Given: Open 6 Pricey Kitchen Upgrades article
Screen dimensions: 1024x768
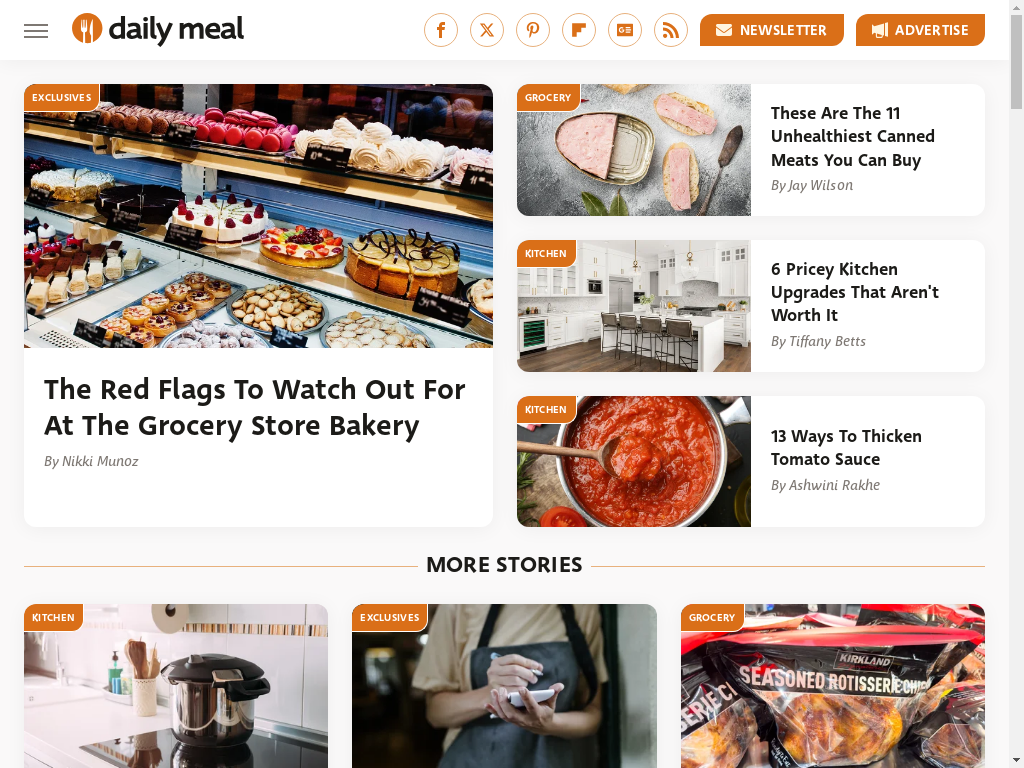Looking at the screenshot, I should click(x=855, y=292).
